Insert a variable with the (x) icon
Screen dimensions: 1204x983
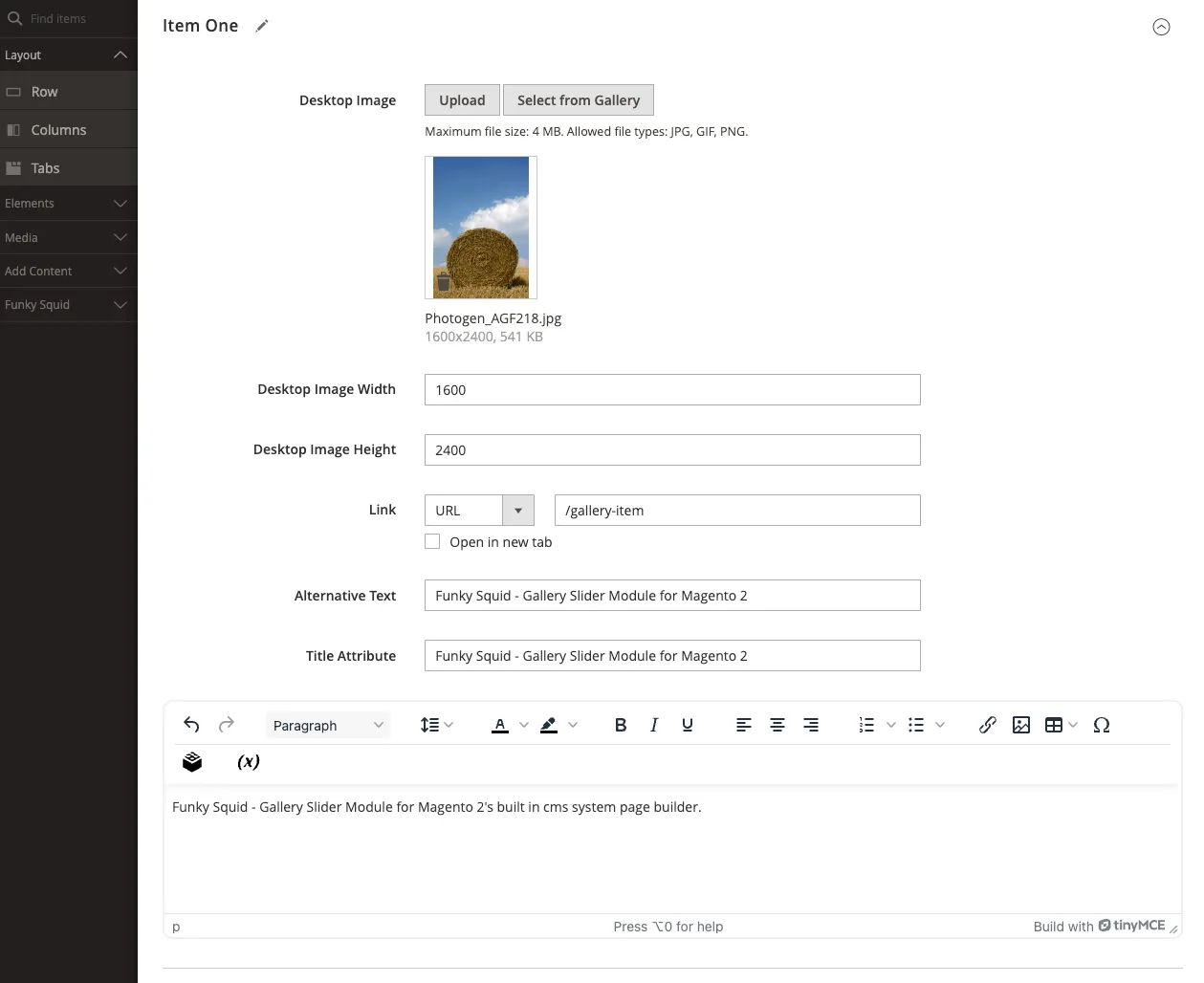coord(249,761)
